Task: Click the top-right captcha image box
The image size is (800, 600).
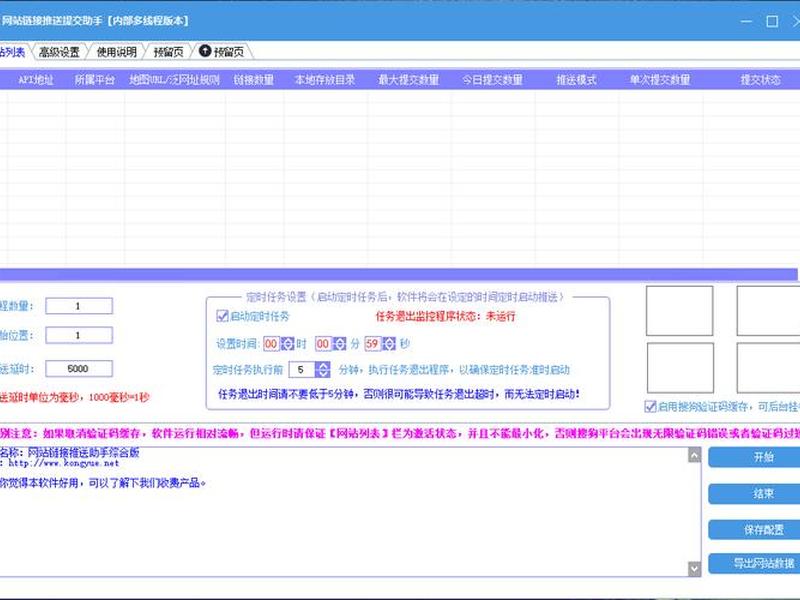Action: click(768, 311)
